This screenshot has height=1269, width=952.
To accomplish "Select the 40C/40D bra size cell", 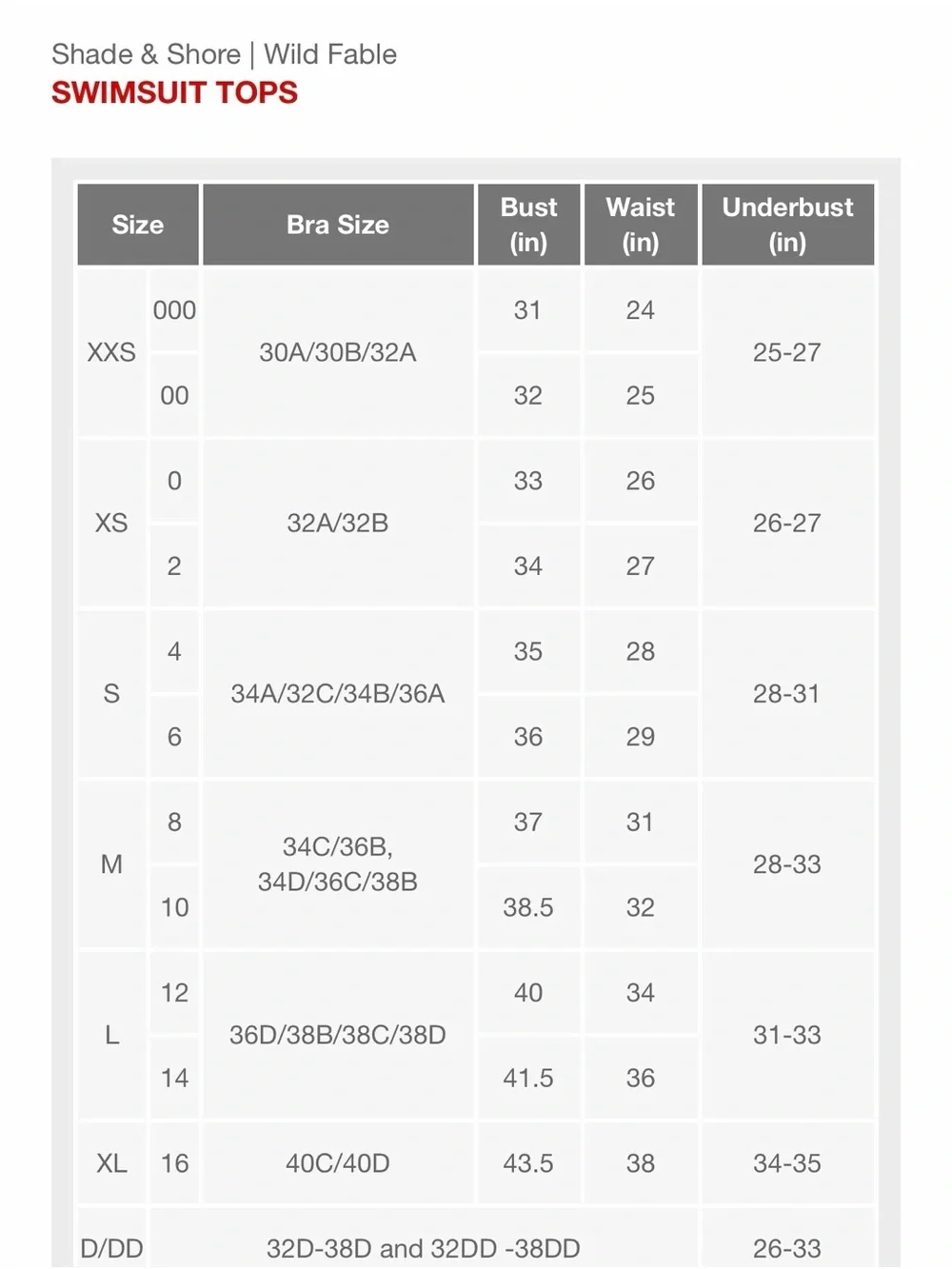I will click(x=338, y=1163).
